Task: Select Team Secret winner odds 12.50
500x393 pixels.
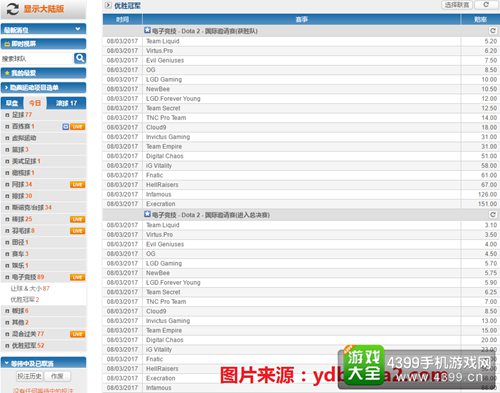Action: tap(489, 108)
